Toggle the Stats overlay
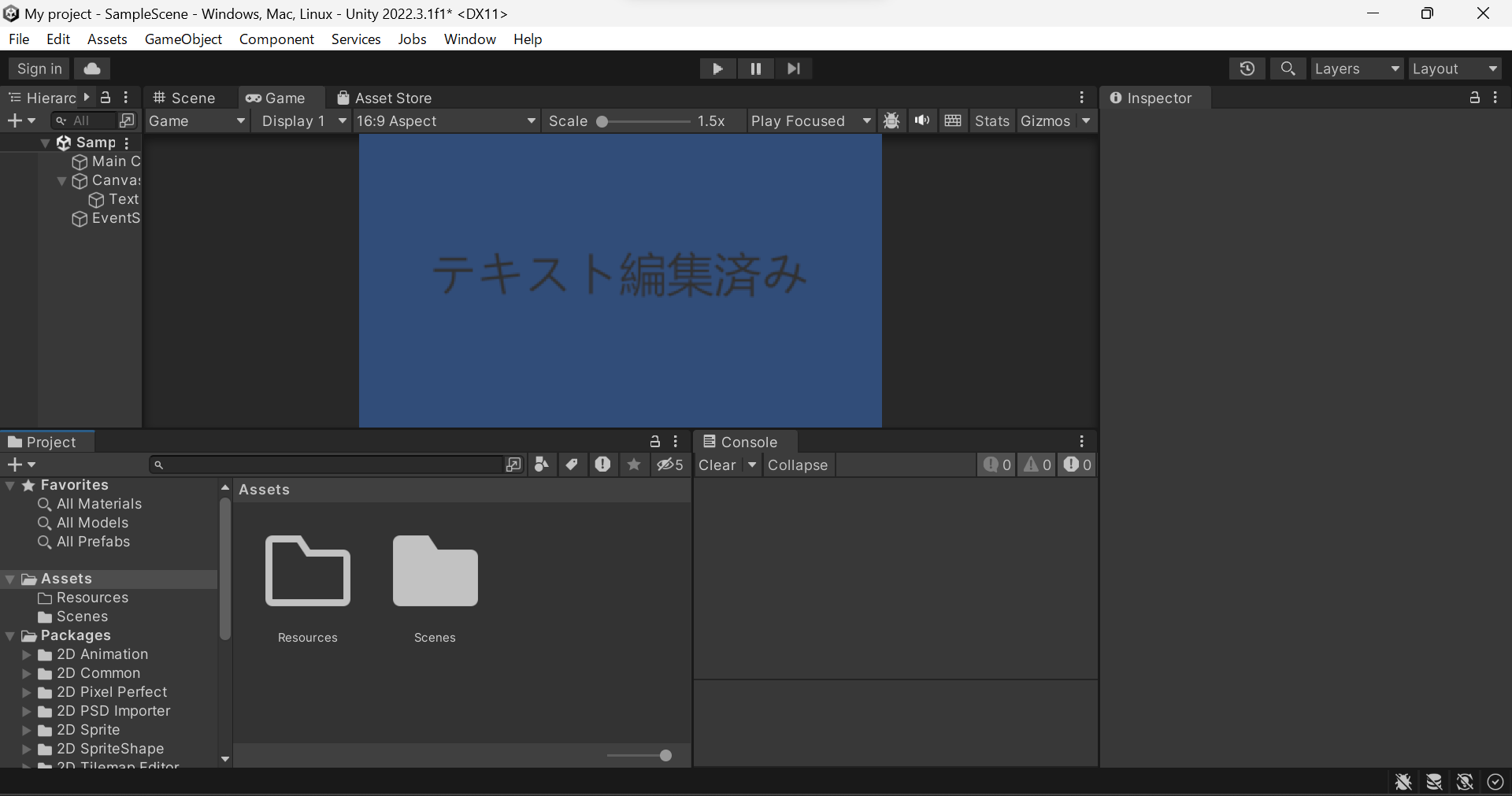This screenshot has height=796, width=1512. 992,120
